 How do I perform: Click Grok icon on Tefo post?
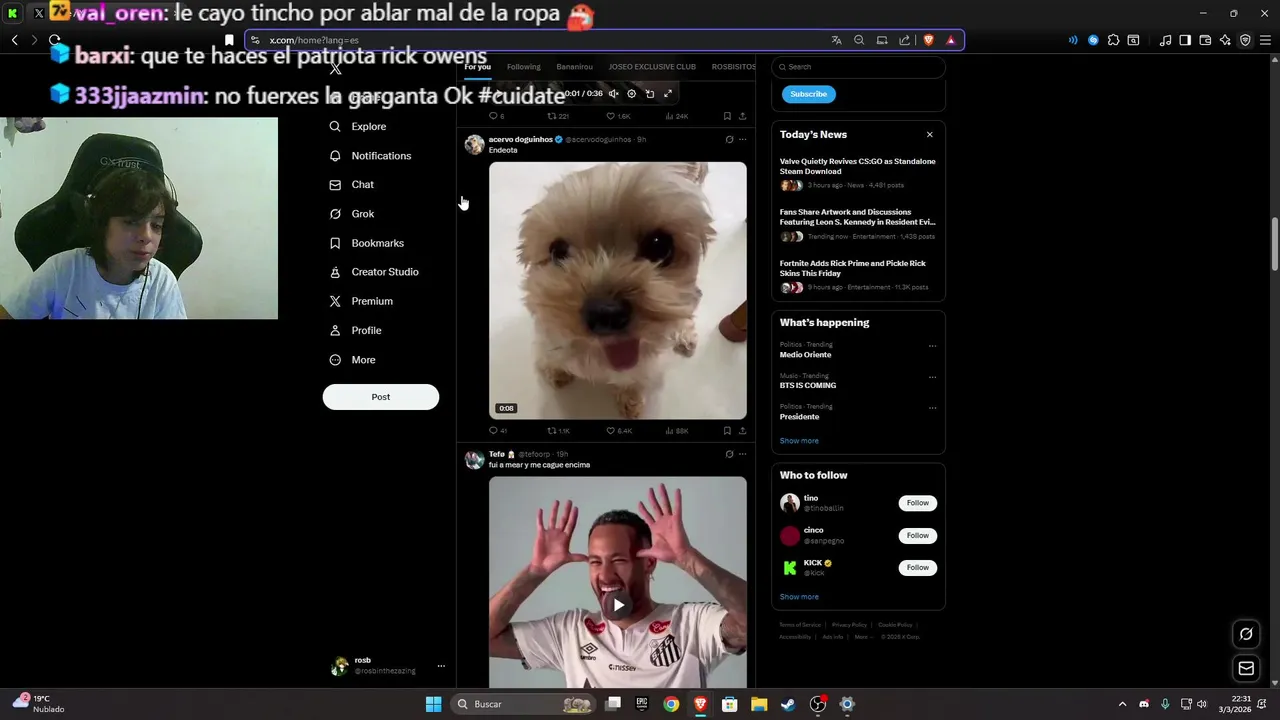[x=729, y=454]
